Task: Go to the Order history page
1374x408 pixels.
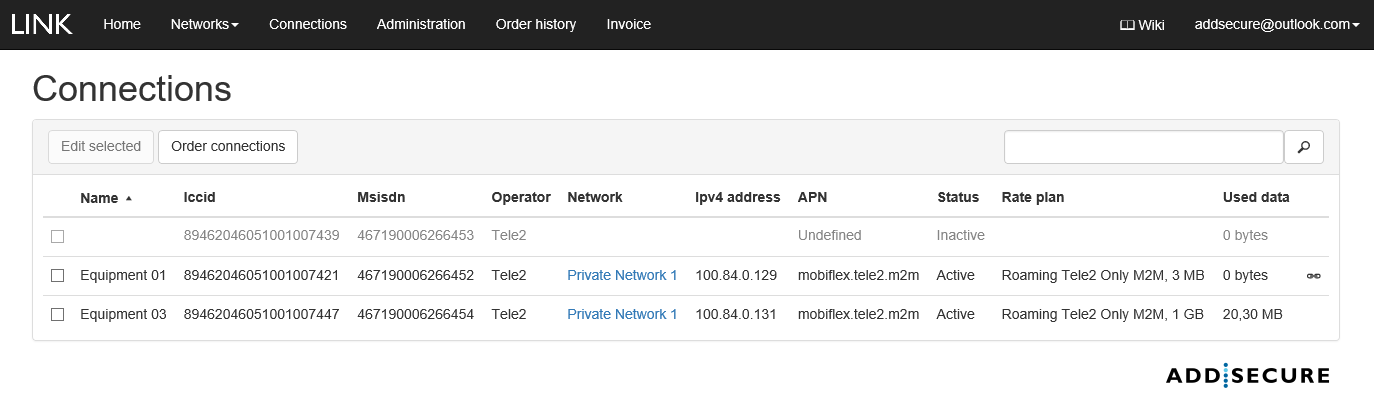Action: [535, 25]
